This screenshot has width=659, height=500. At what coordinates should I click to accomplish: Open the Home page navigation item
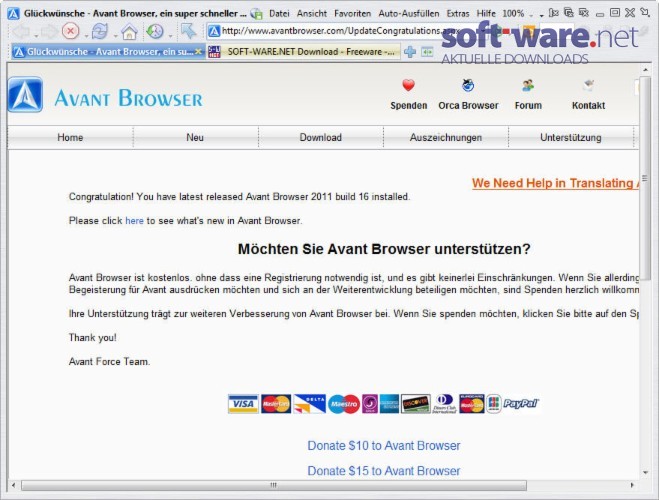pyautogui.click(x=70, y=137)
